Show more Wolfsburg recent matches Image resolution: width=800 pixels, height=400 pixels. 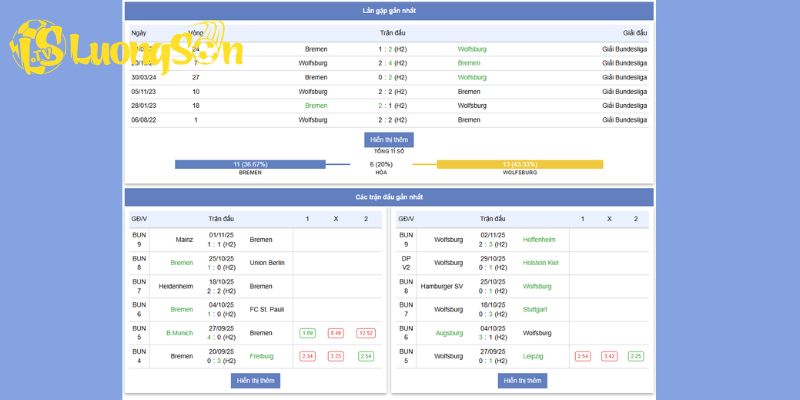(x=522, y=381)
